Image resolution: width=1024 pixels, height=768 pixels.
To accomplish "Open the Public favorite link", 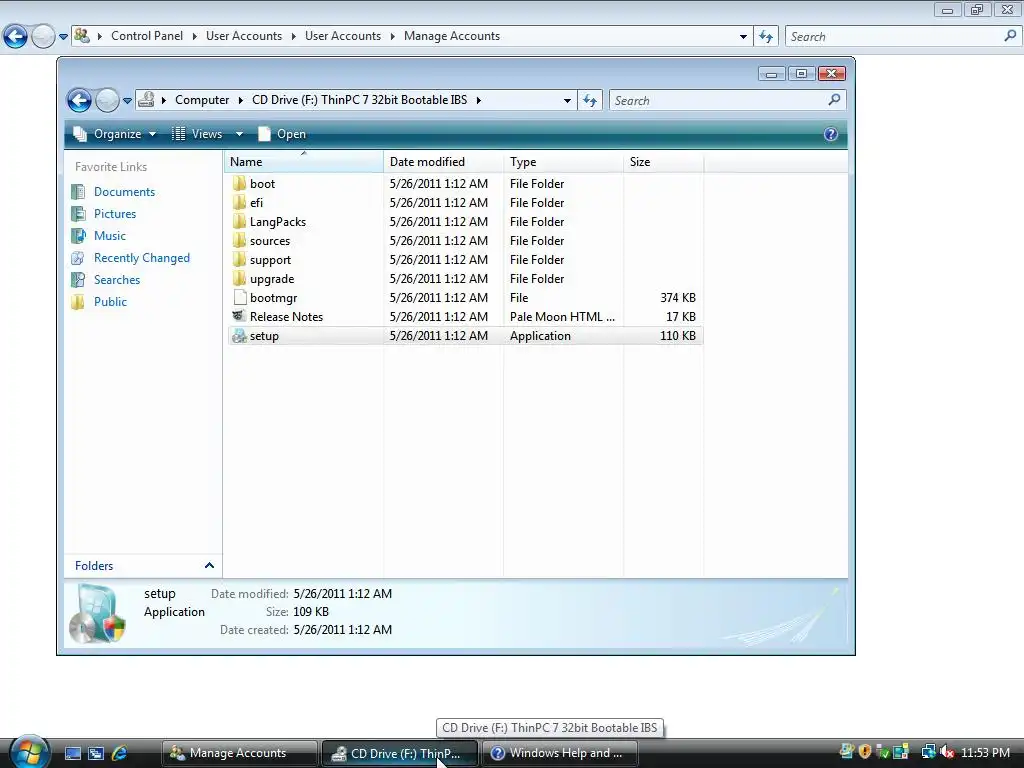I will (x=110, y=302).
